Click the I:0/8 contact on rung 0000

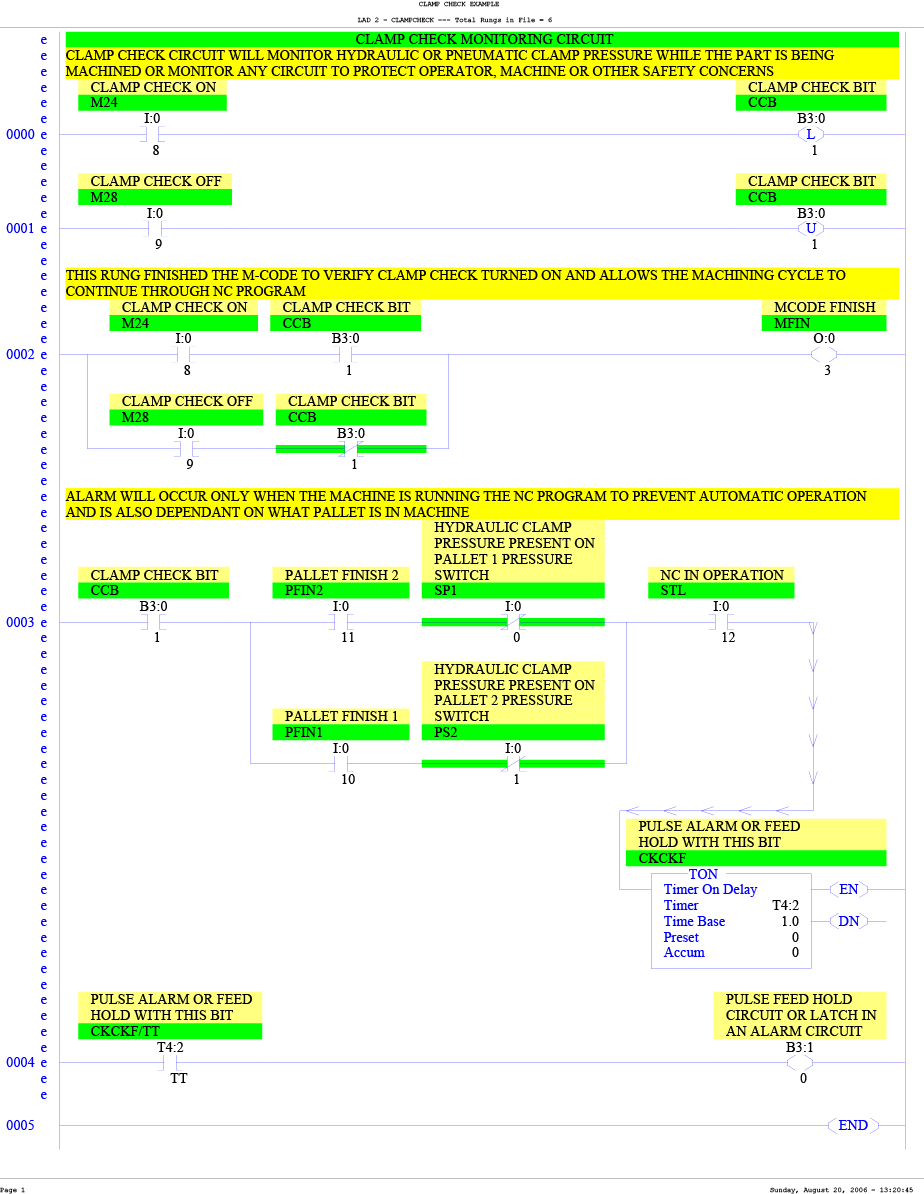point(152,135)
